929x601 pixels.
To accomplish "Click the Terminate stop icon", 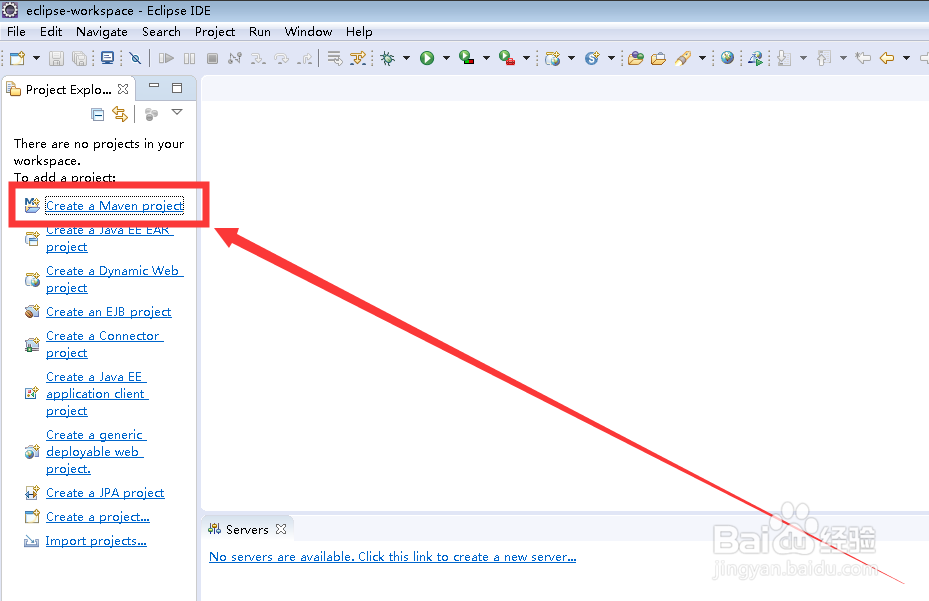I will click(x=212, y=58).
